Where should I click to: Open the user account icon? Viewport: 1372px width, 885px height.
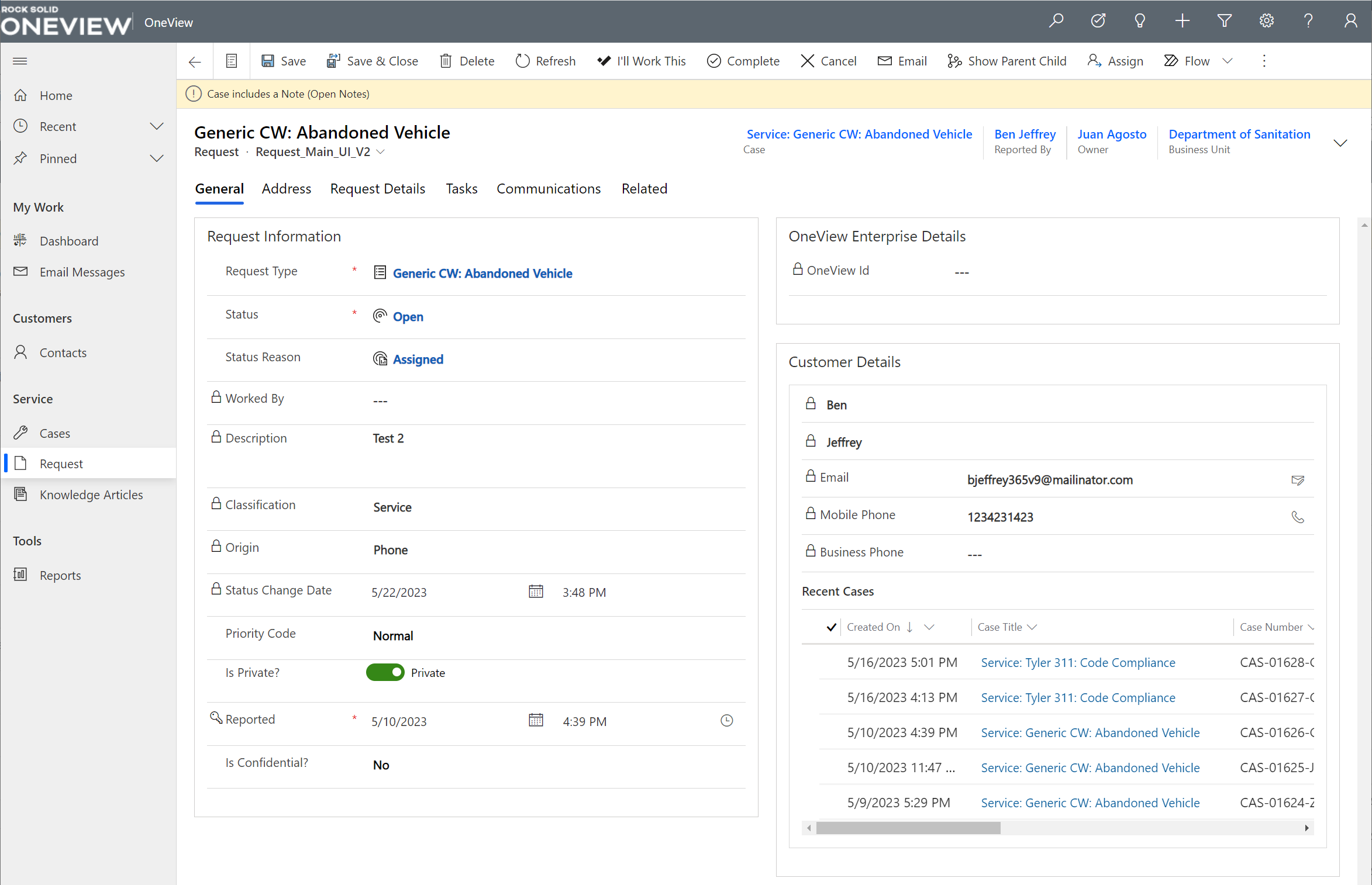1350,21
